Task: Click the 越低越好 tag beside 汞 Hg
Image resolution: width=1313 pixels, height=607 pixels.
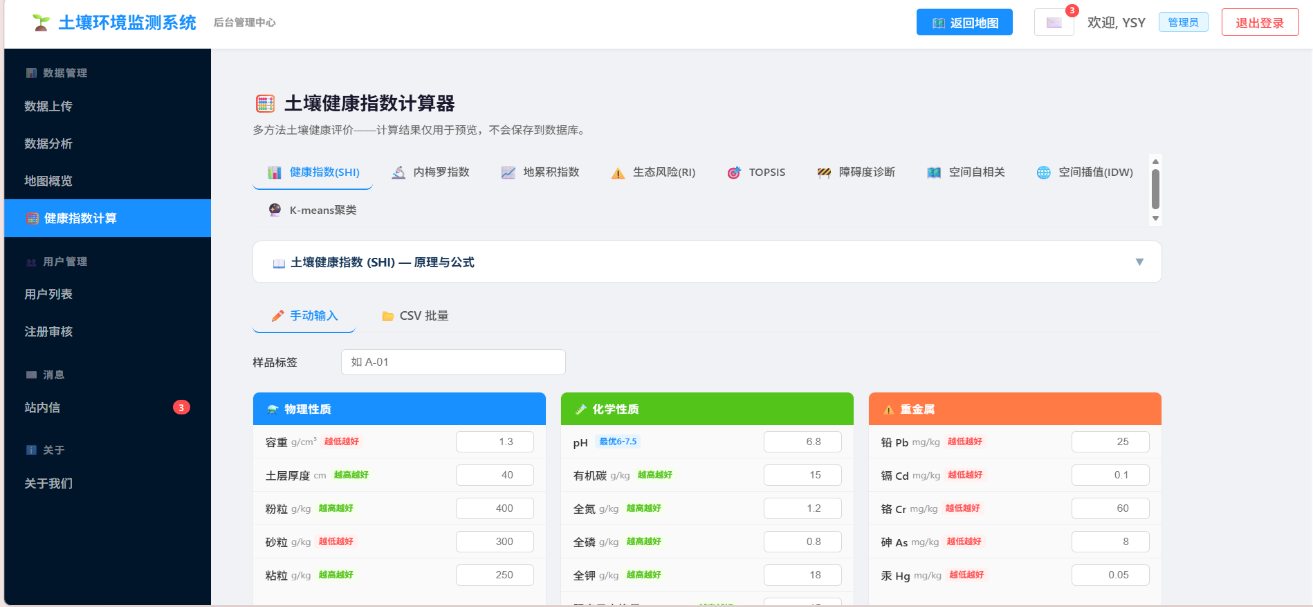Action: pos(967,575)
